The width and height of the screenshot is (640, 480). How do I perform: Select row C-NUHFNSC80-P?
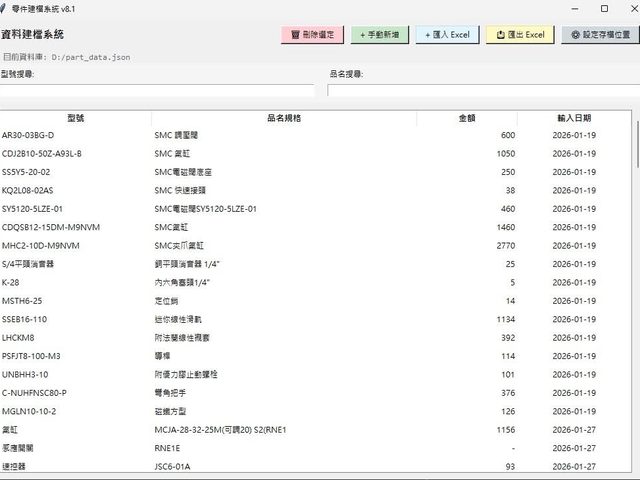pyautogui.click(x=316, y=393)
